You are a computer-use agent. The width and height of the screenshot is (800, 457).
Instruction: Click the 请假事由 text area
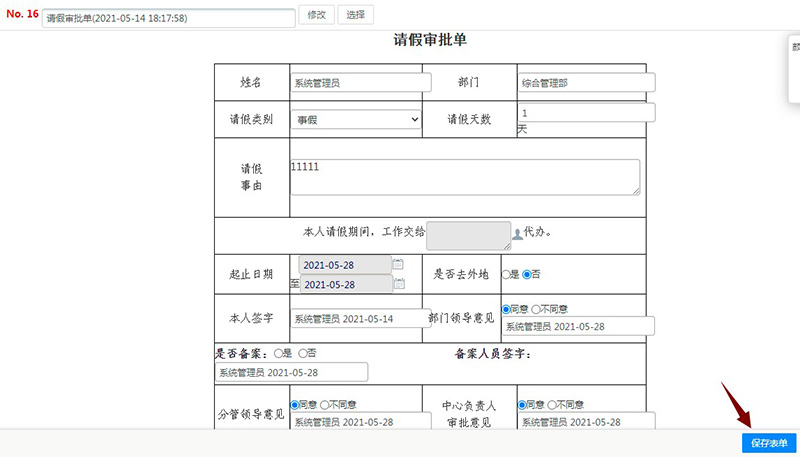click(465, 177)
